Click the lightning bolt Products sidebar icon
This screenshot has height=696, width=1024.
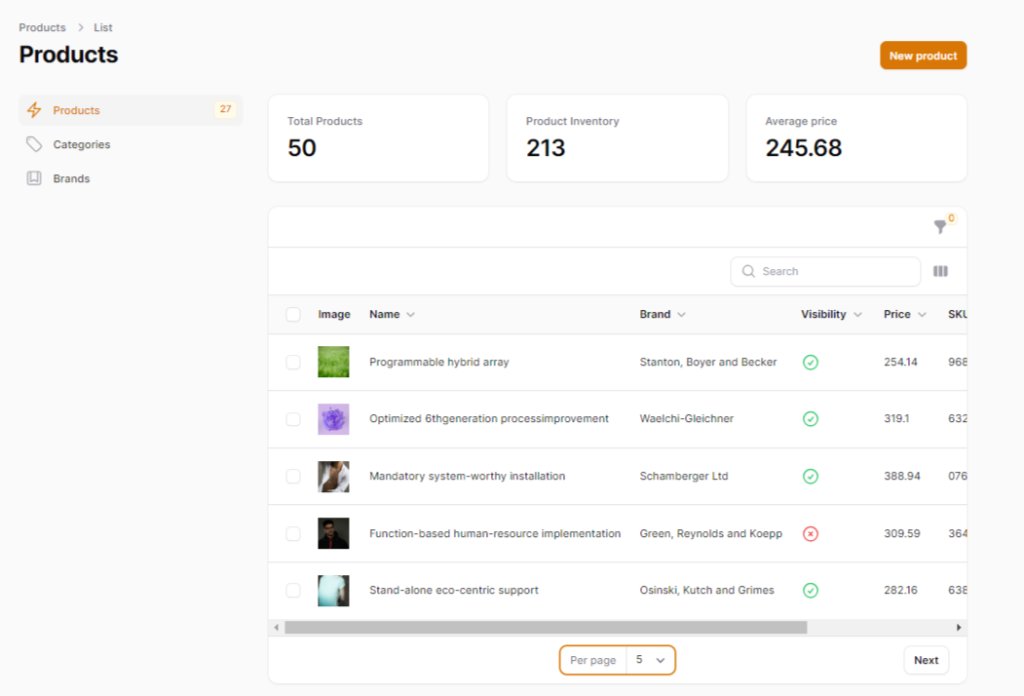click(x=34, y=110)
